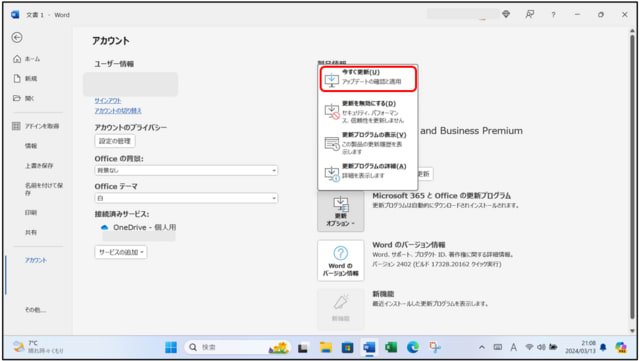Screen dimensions: 640x361
Task: Open the 印刷 (Print) page
Action: tap(31, 212)
